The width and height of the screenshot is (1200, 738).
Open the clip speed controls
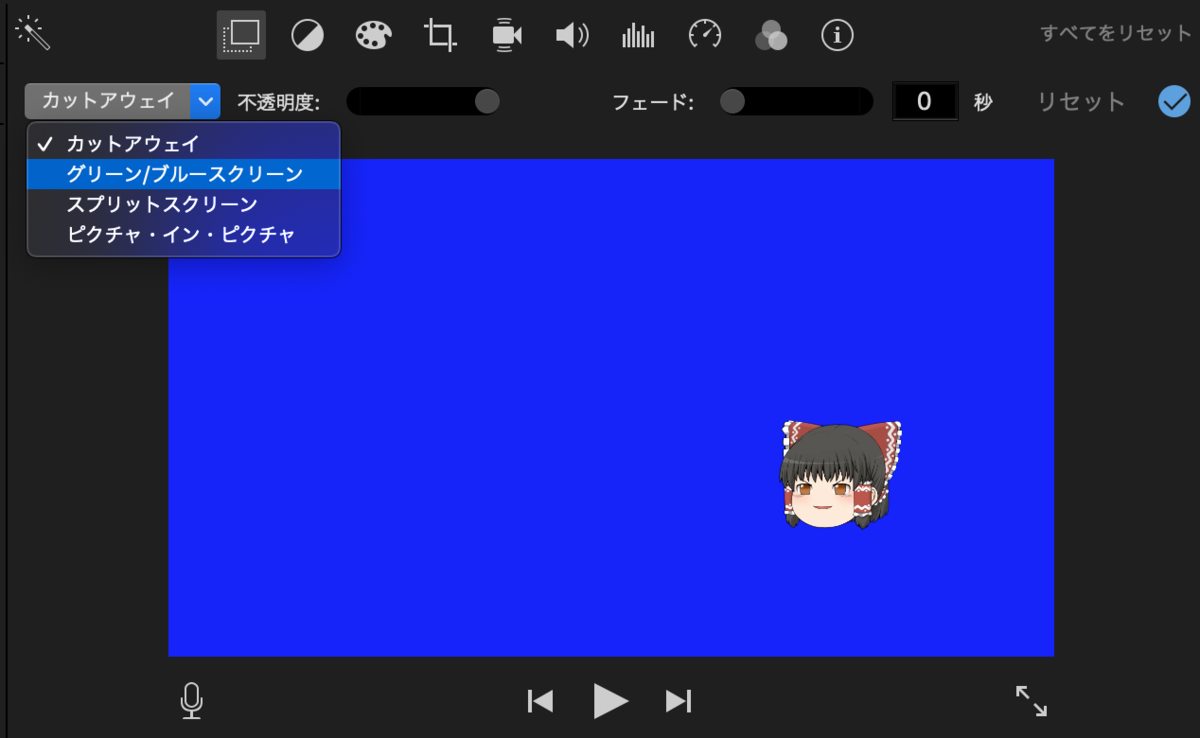pos(704,35)
